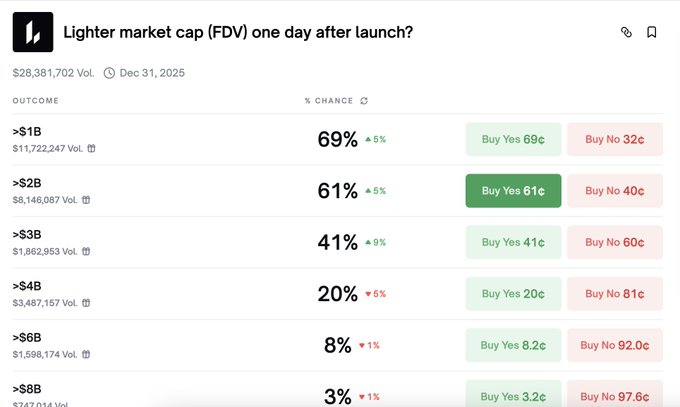The image size is (680, 407).
Task: Click Buy Yes 3.2¢ for >$8B
Action: [x=513, y=395]
